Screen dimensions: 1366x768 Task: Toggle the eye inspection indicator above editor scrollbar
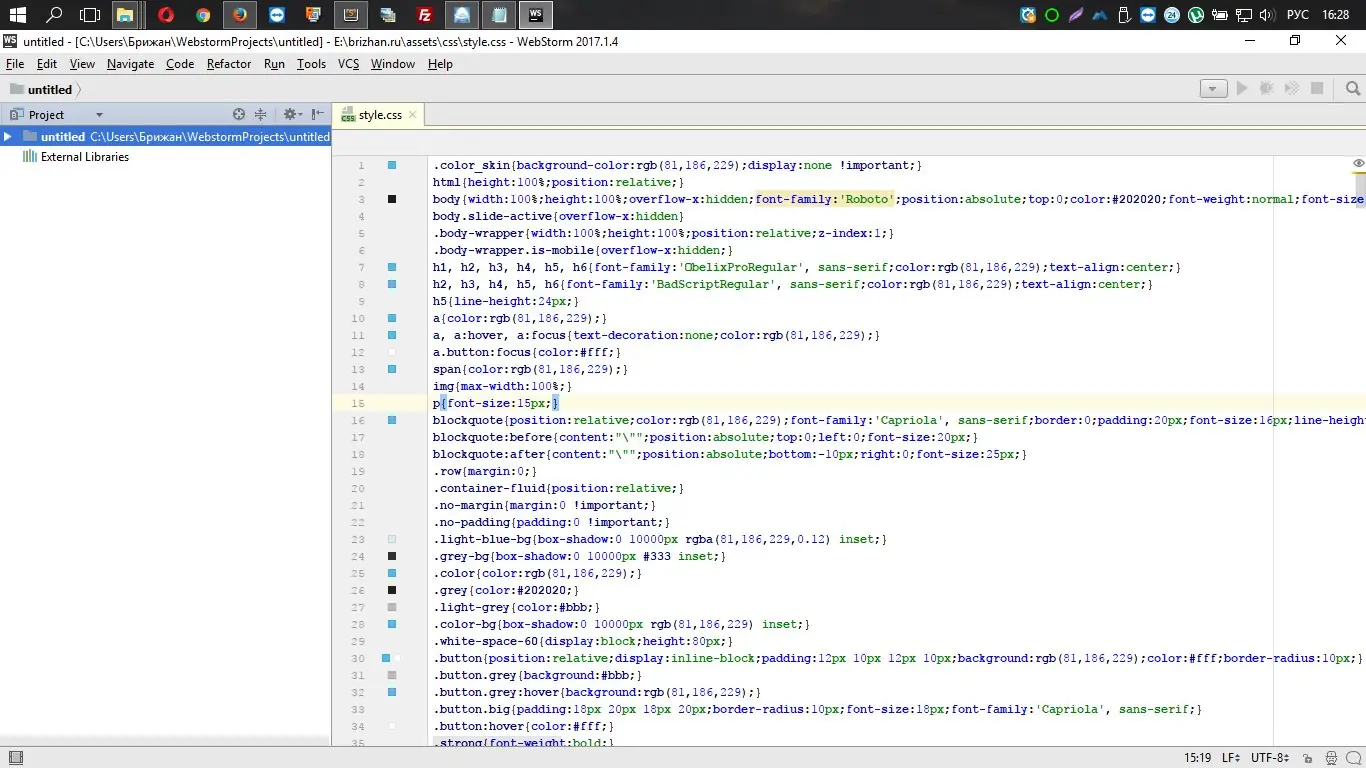click(1358, 163)
